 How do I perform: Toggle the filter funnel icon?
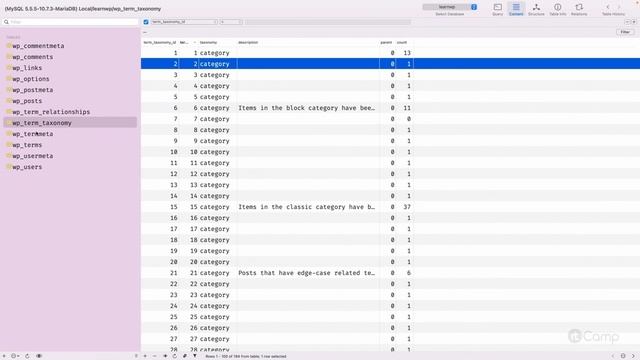click(x=195, y=356)
